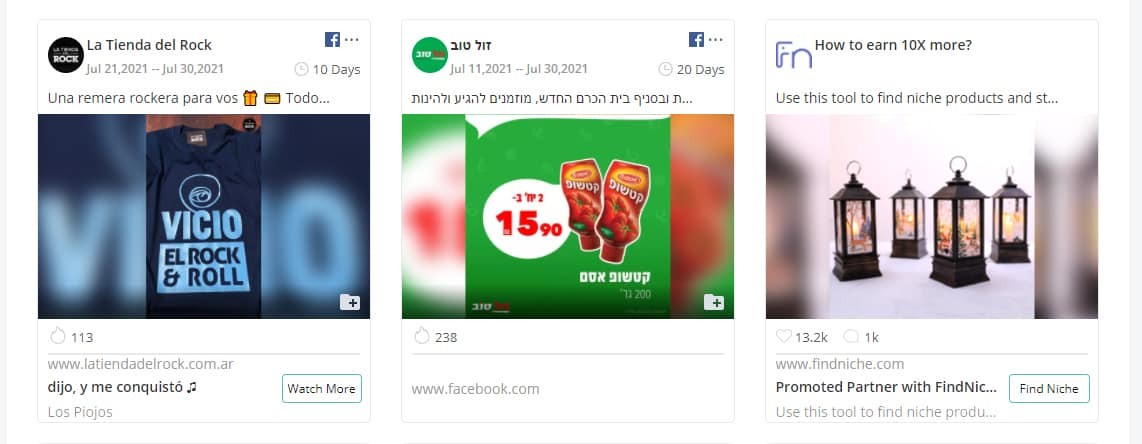Click the green store avatar on the ketchup ad
The height and width of the screenshot is (444, 1142).
click(430, 55)
